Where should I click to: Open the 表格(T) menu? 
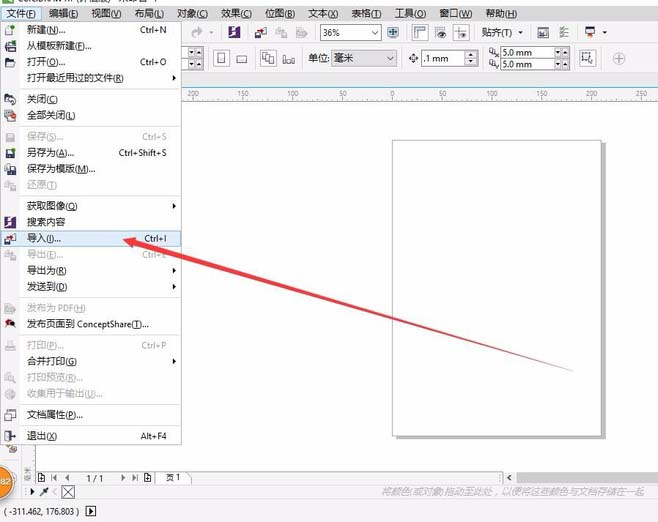366,14
